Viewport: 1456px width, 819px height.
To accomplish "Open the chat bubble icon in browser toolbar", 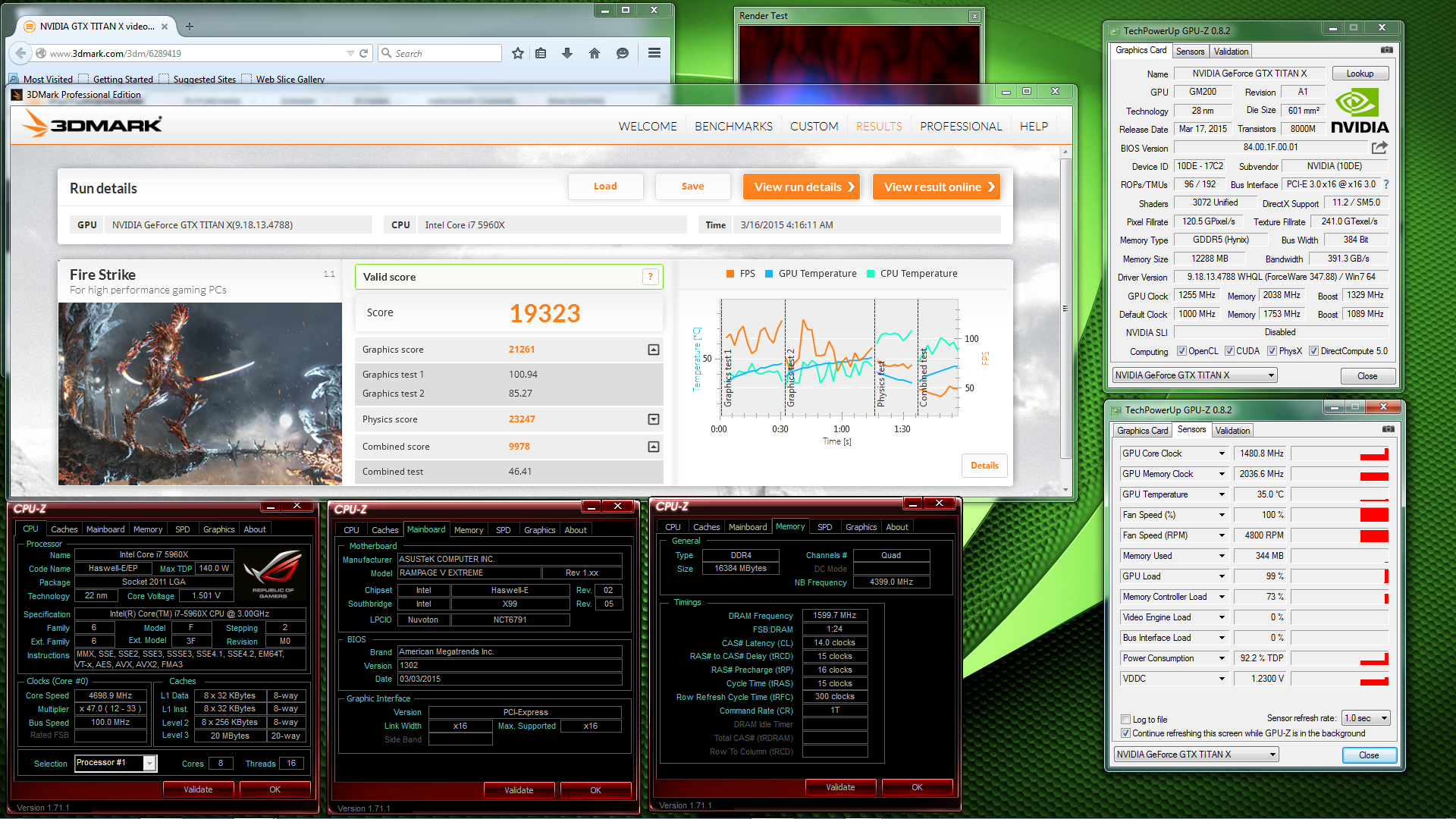I will click(623, 53).
